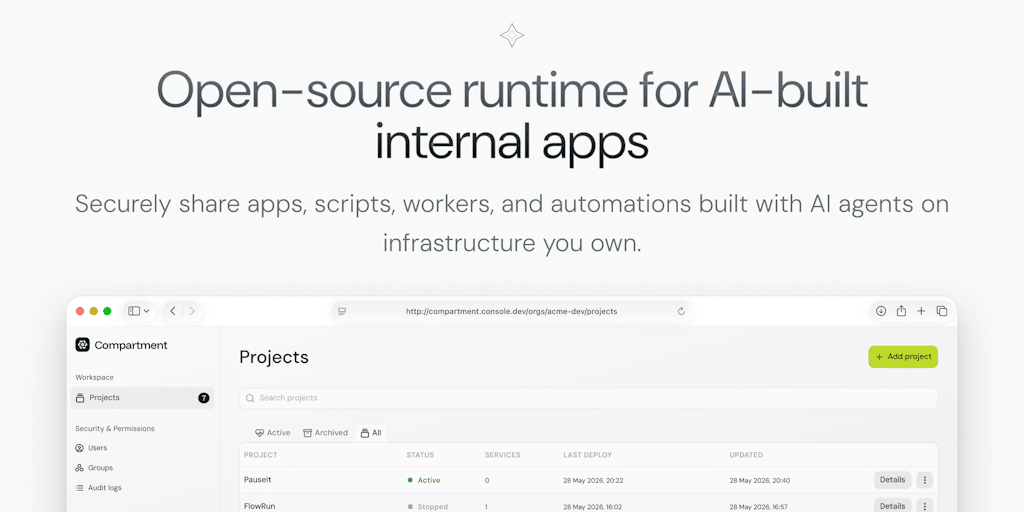
Task: Click the compartment.console.dev address bar
Action: (x=511, y=312)
